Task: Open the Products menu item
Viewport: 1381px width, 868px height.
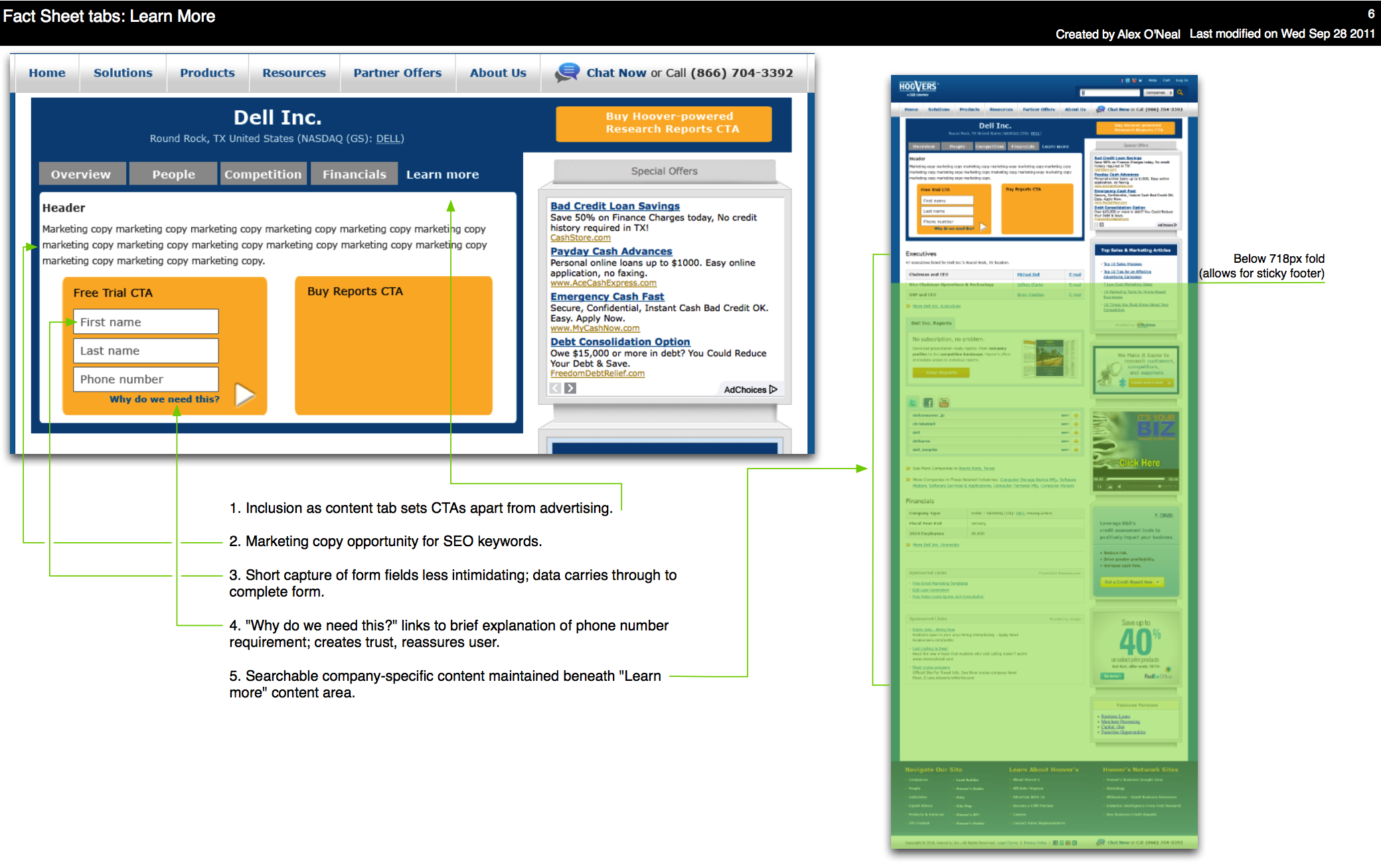Action: click(x=207, y=73)
